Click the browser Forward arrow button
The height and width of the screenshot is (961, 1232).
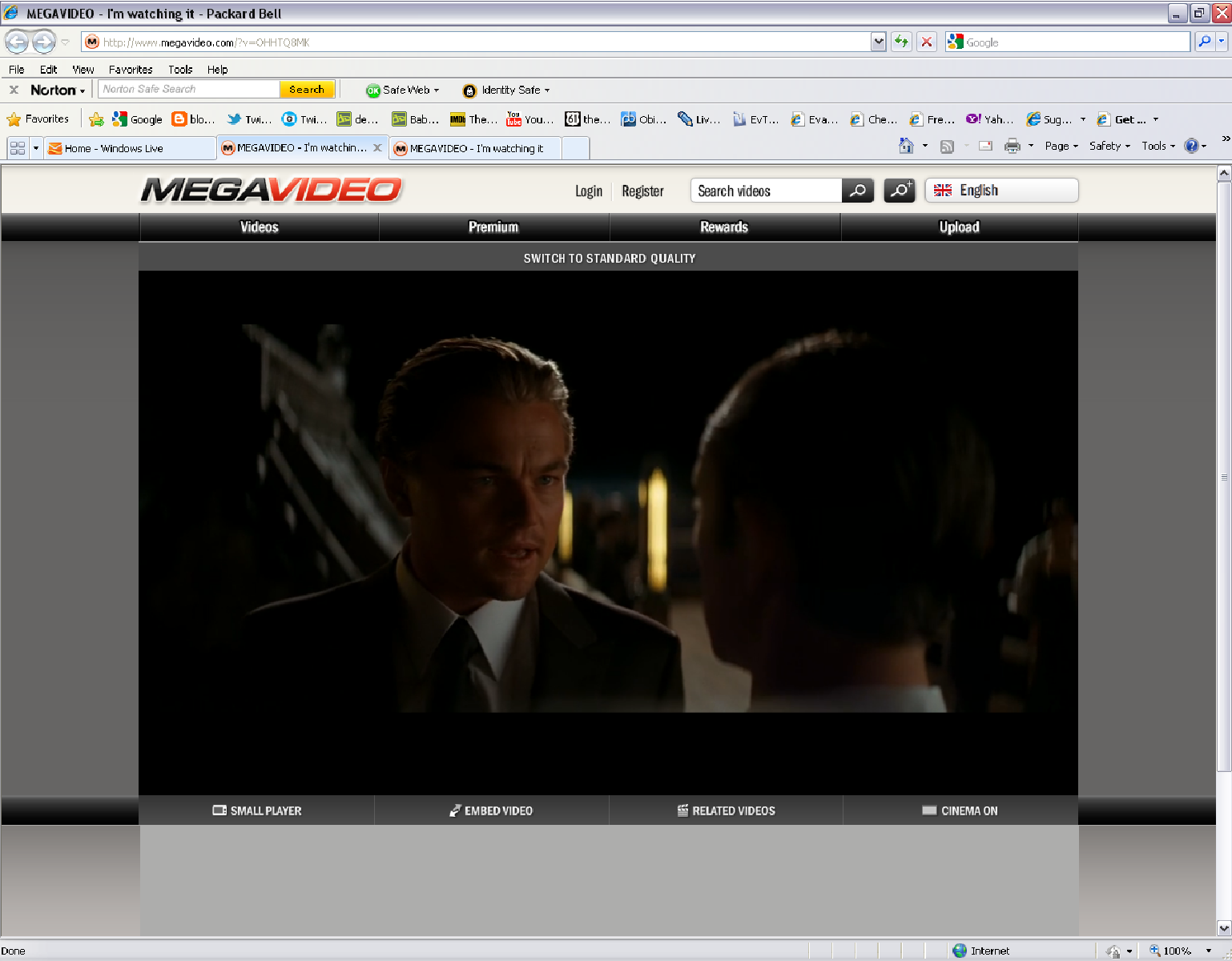coord(43,42)
